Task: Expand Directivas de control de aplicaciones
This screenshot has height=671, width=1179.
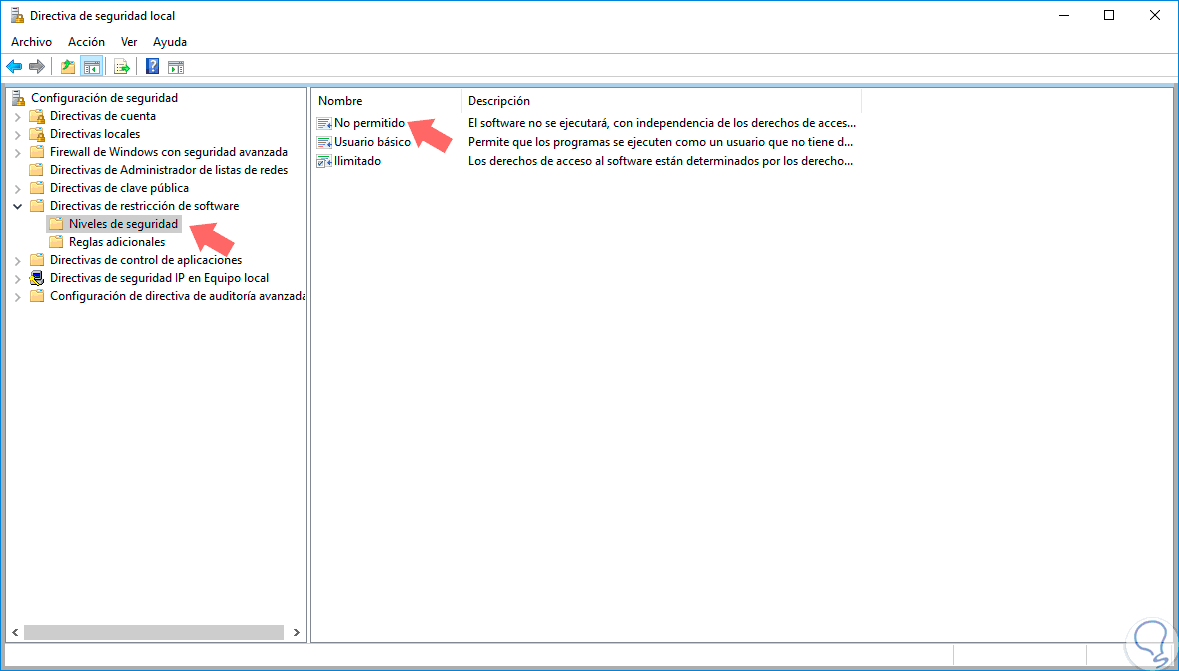Action: pos(17,261)
